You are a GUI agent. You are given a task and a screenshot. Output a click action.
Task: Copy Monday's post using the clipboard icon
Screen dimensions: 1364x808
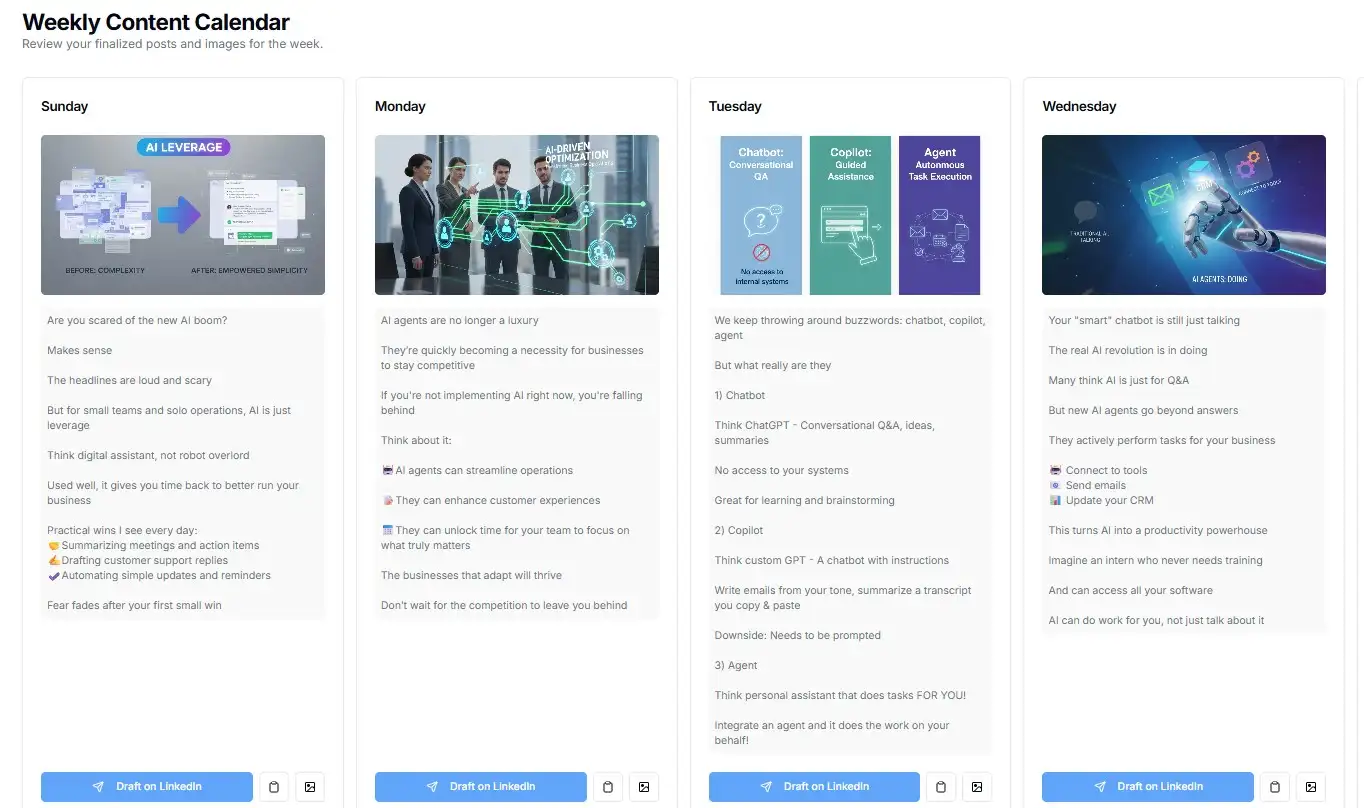point(608,787)
